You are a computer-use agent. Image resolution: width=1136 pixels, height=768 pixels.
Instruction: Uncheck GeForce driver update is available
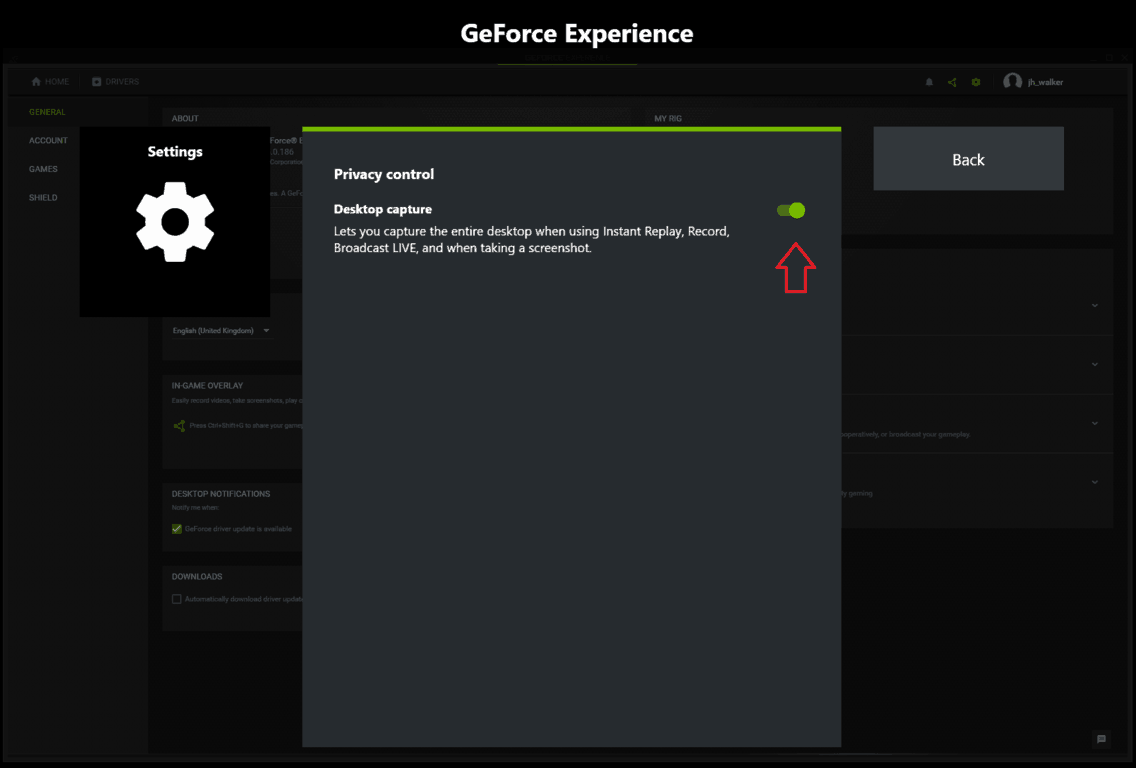click(x=176, y=528)
